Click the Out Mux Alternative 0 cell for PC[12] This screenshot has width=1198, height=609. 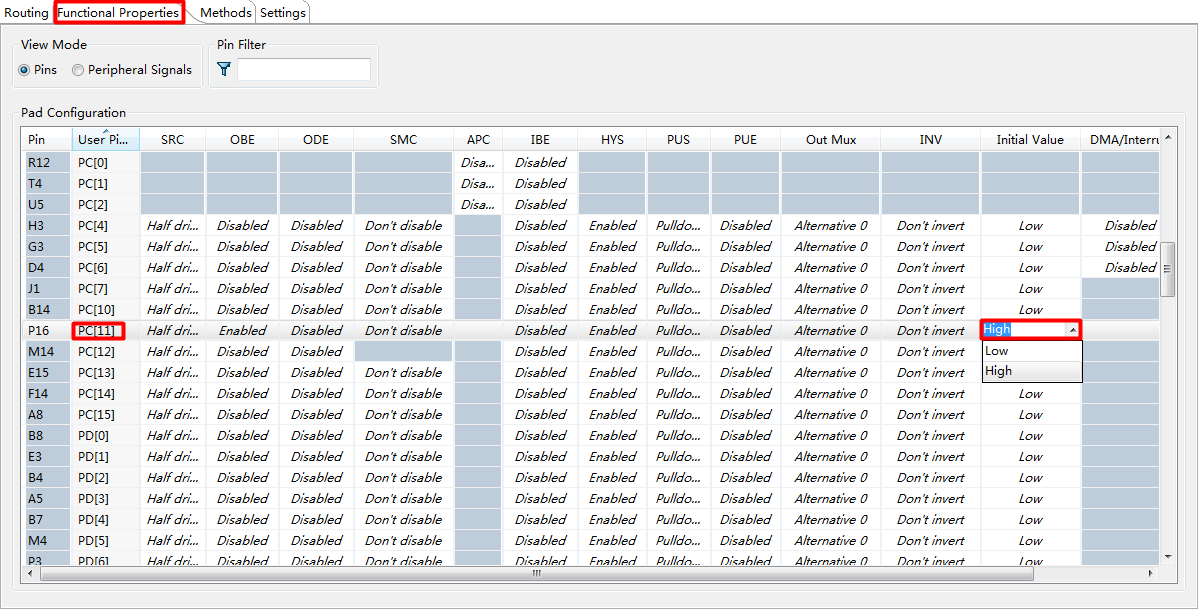click(831, 351)
